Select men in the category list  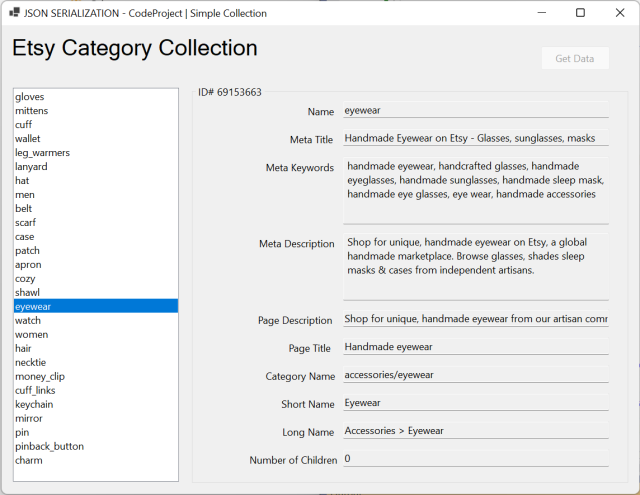[96, 195]
